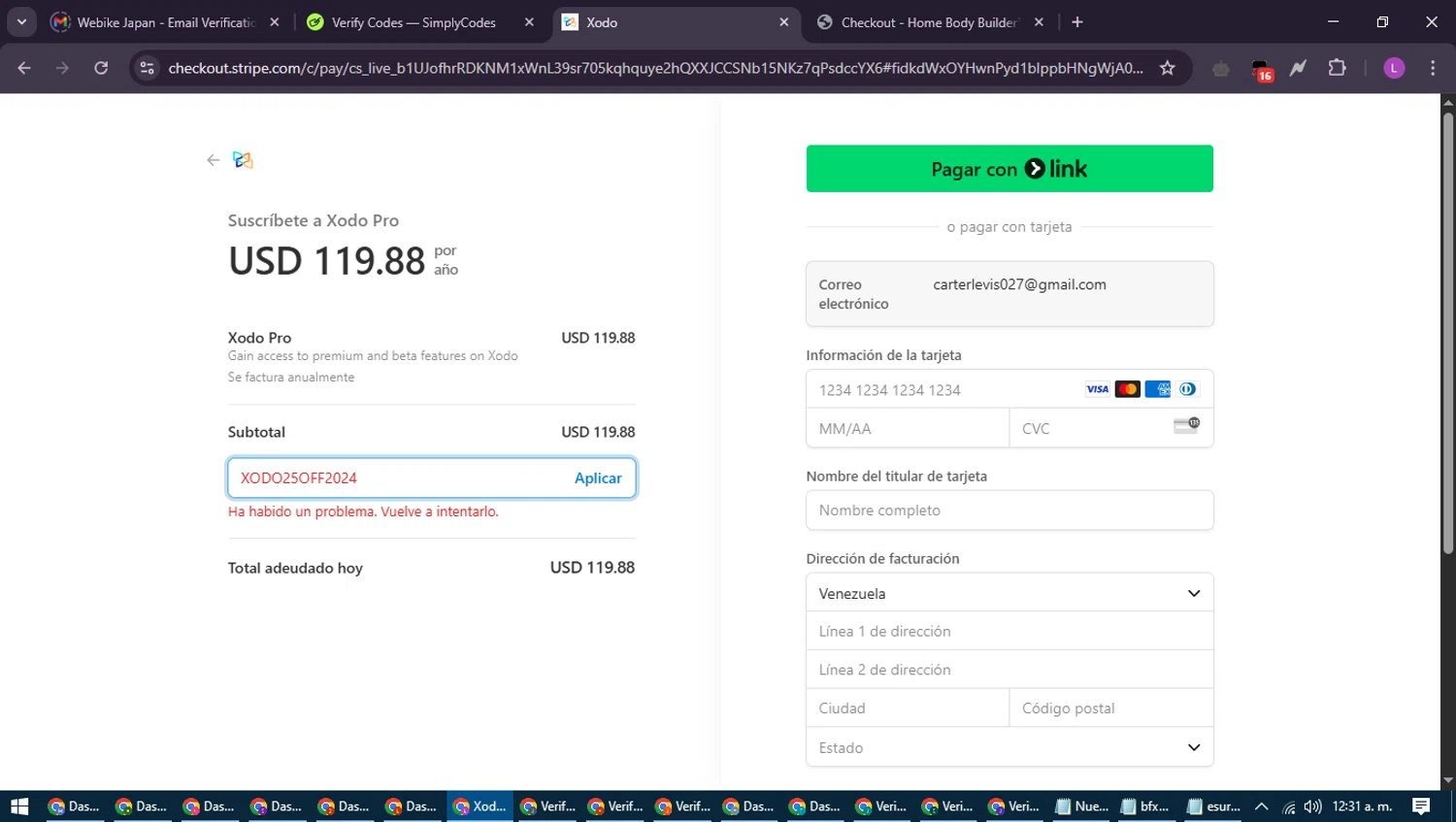The height and width of the screenshot is (822, 1456).
Task: Switch to Verify Codes SimplyCodes tab
Action: (x=420, y=22)
